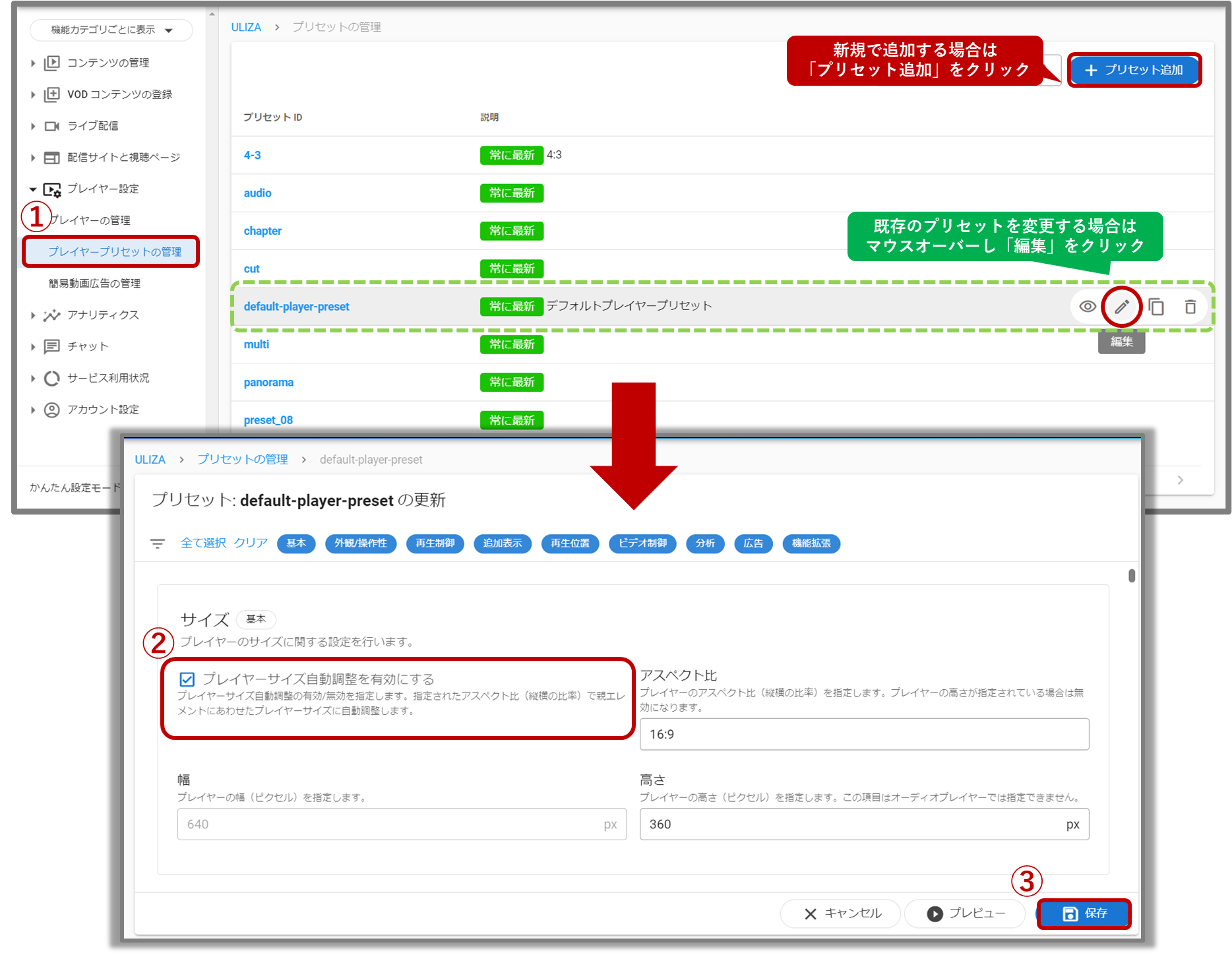Click the filter list icon beside 全て選択

click(x=158, y=543)
